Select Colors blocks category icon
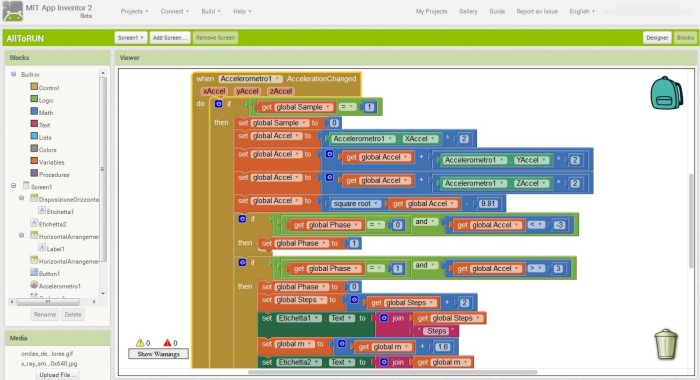 tap(34, 148)
